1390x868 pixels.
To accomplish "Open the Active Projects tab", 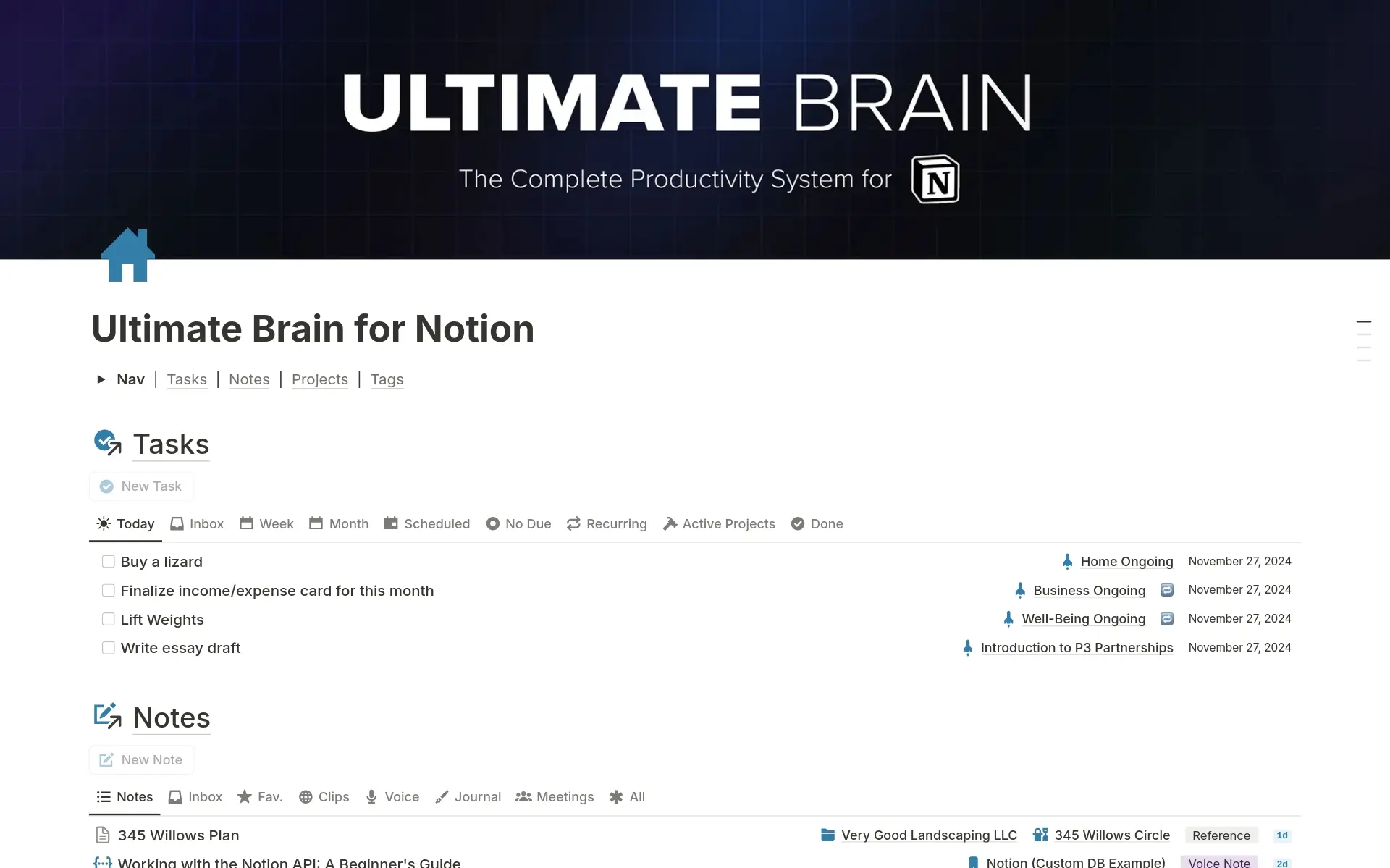I will (x=719, y=523).
